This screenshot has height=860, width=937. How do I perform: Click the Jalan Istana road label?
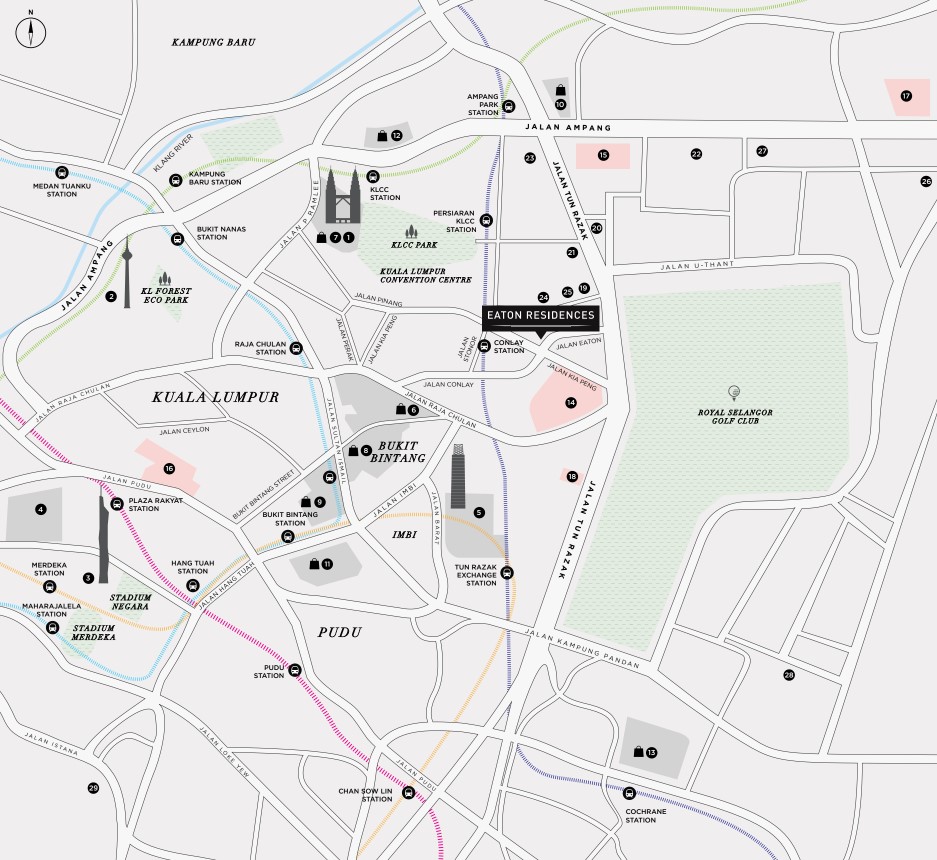(x=51, y=744)
